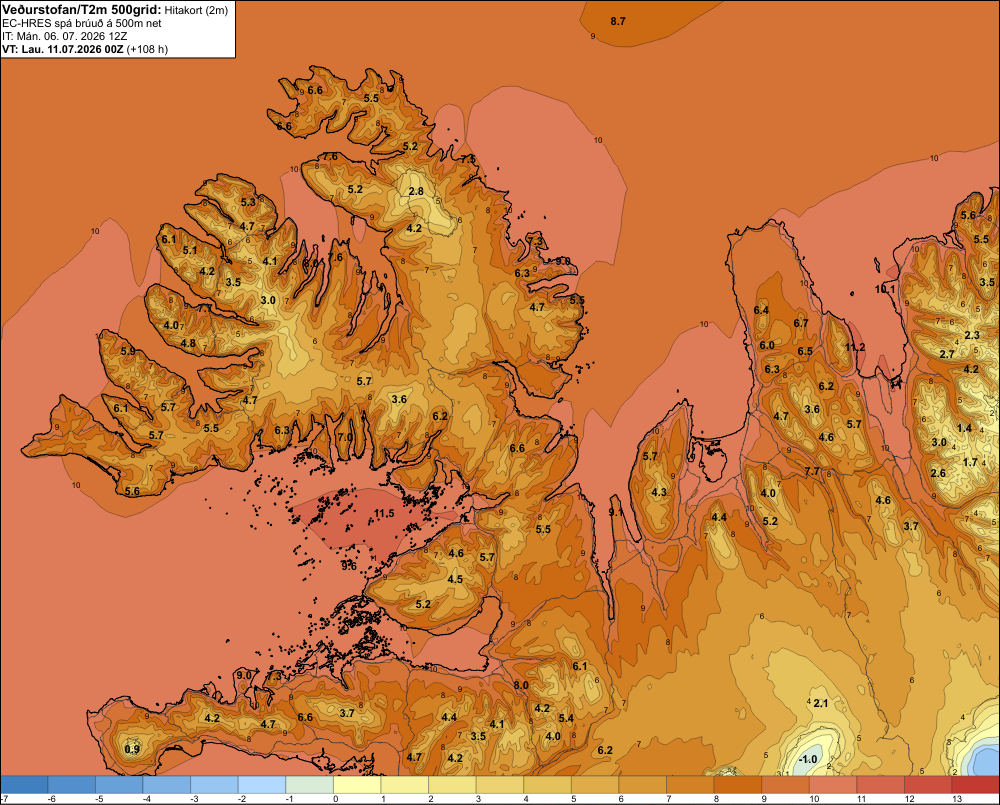Screen dimensions: 1000x805
Task: Click the '13' label under the color scale
Action: 957,799
